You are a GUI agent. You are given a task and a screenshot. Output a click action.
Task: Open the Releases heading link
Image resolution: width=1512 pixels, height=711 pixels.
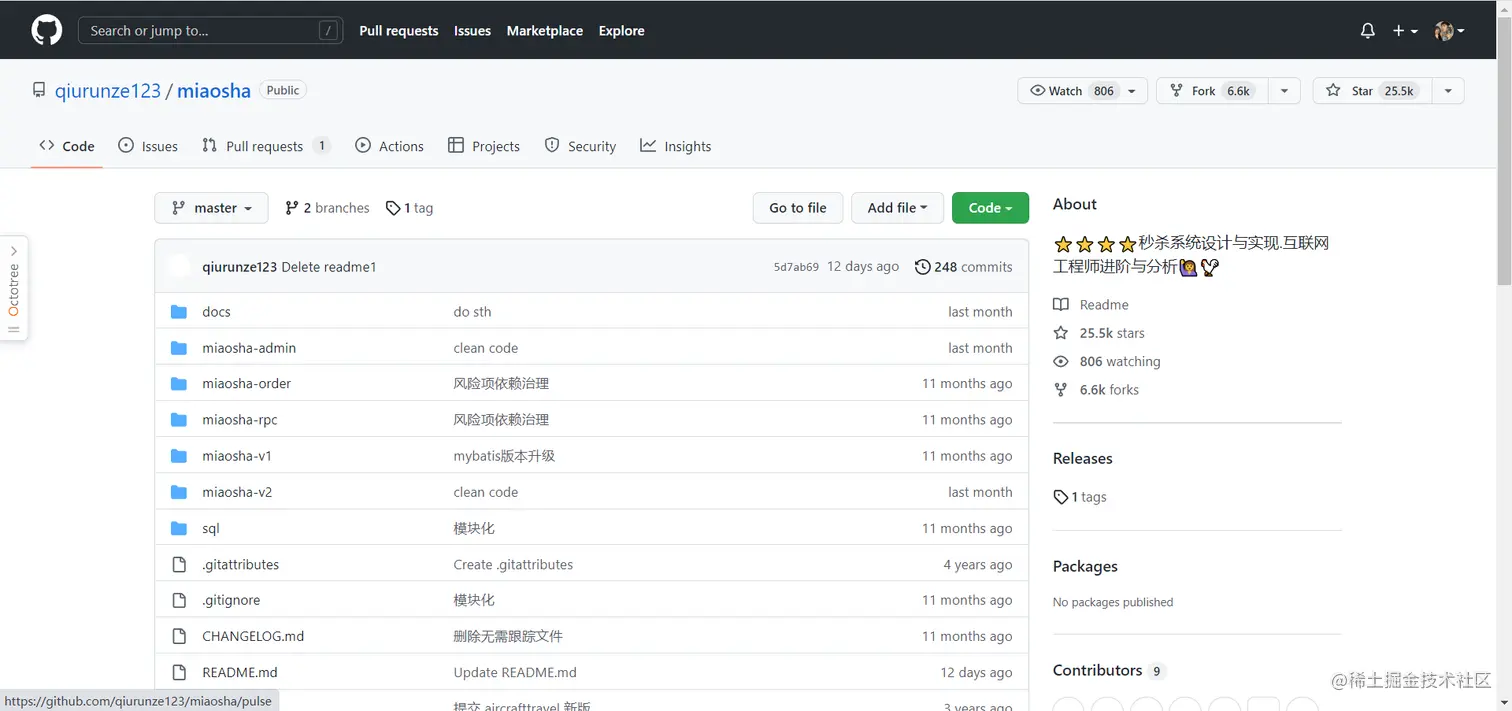tap(1083, 458)
